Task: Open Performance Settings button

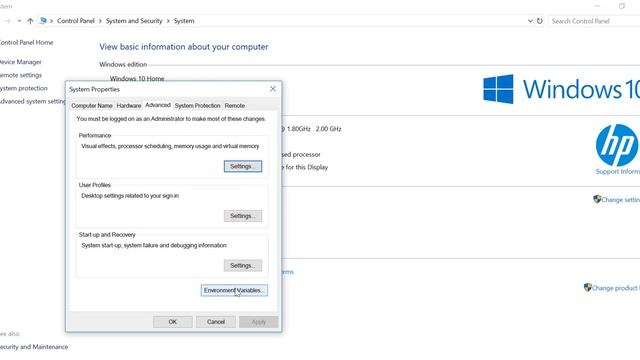Action: click(x=243, y=166)
